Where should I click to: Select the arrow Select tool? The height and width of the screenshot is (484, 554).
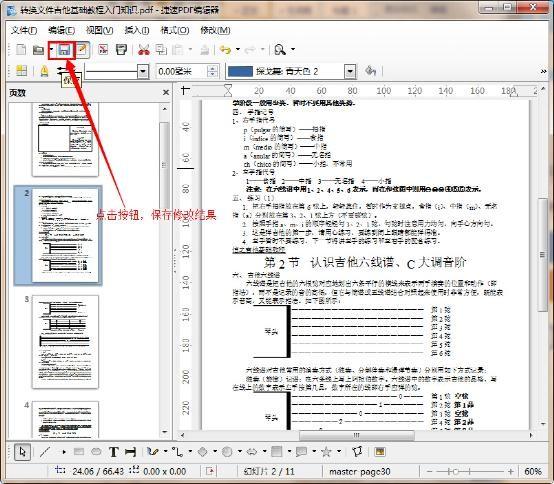23,452
